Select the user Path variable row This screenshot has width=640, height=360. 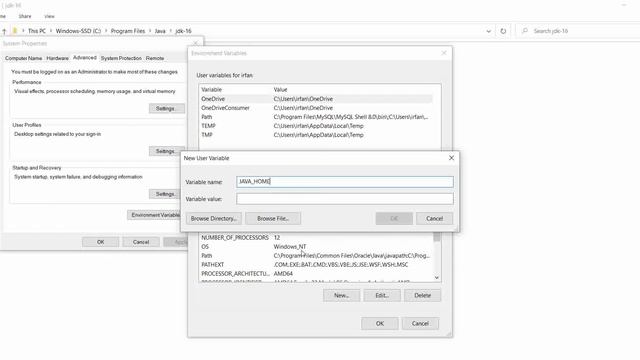(316, 117)
